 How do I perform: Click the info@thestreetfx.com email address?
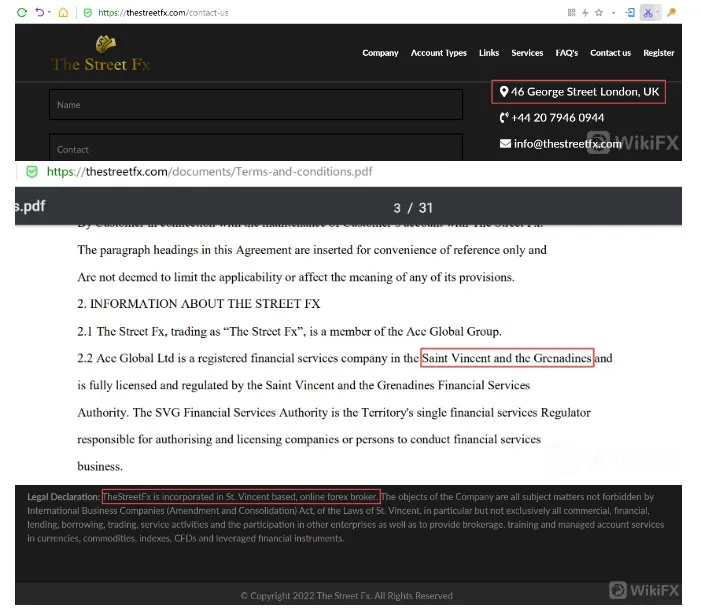point(568,143)
